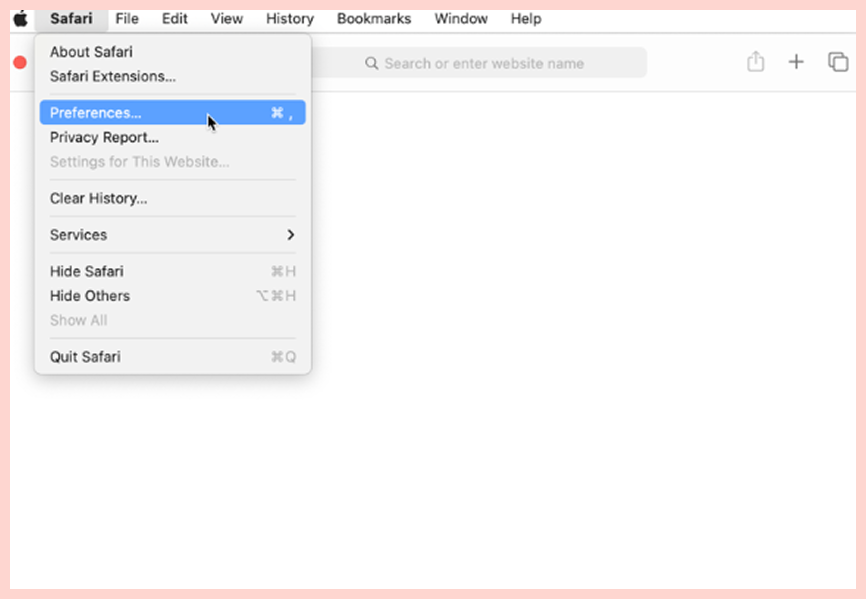Open the Bookmarks menu

click(x=374, y=18)
